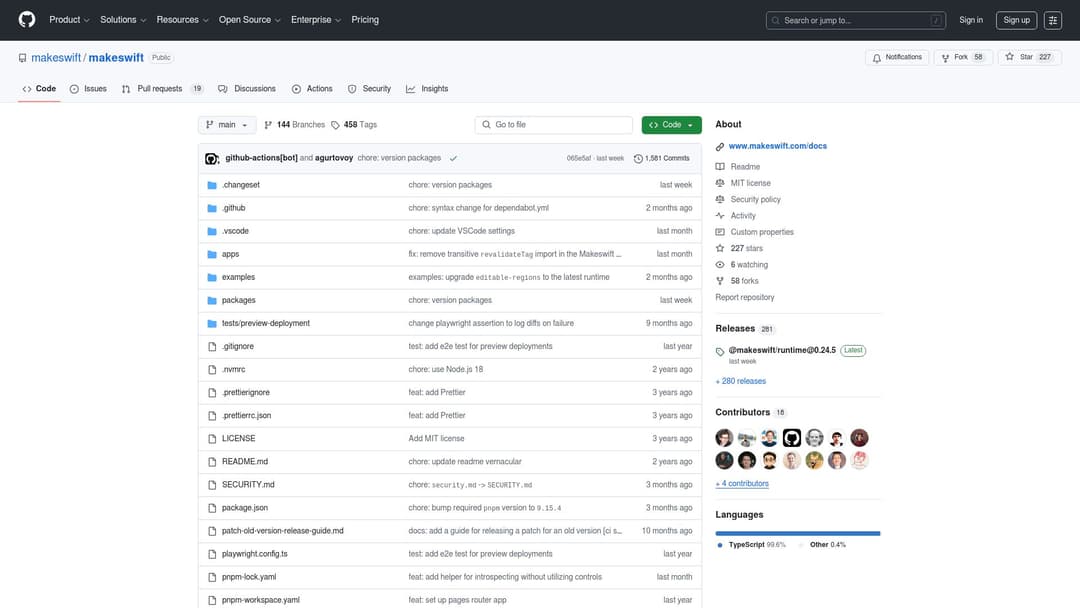
Task: Open the commit history clock icon
Action: (638, 158)
